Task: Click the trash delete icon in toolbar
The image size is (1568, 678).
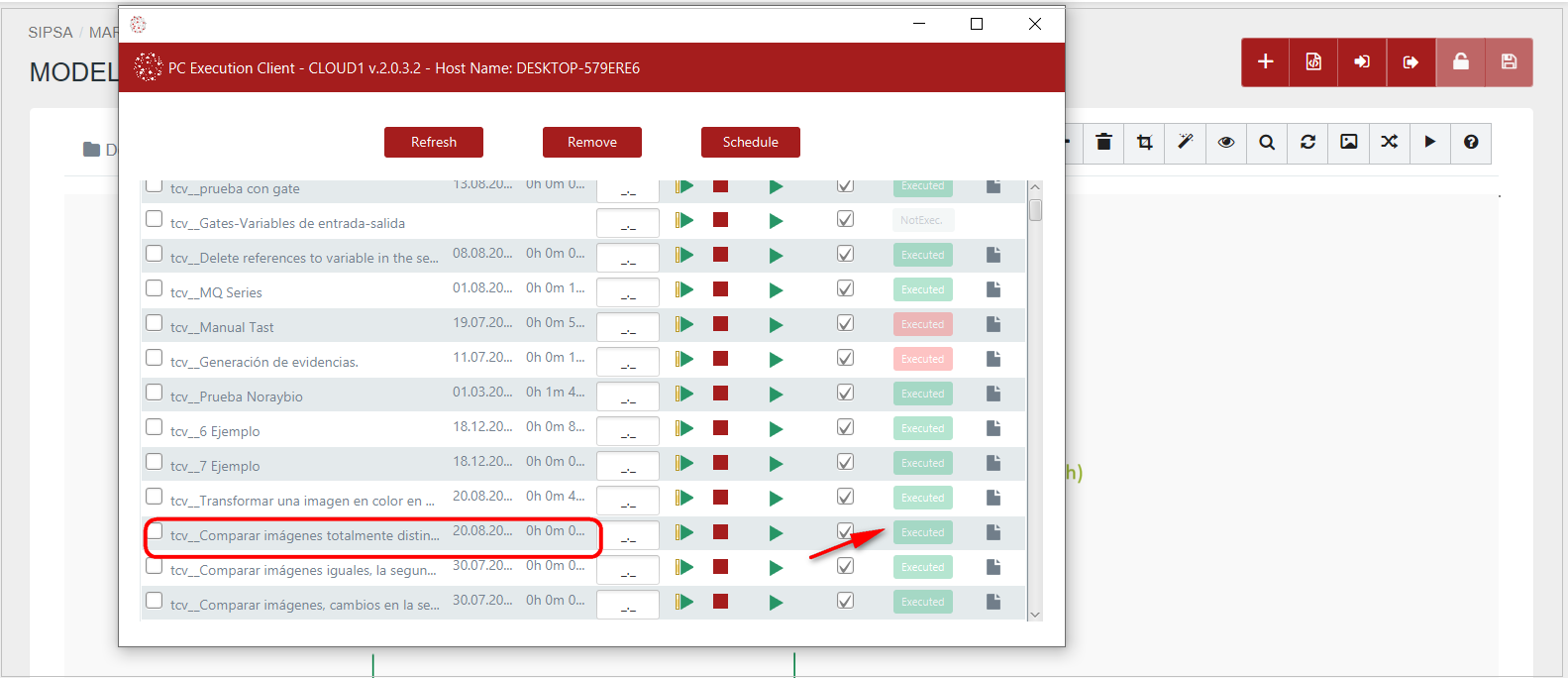Action: (1103, 143)
